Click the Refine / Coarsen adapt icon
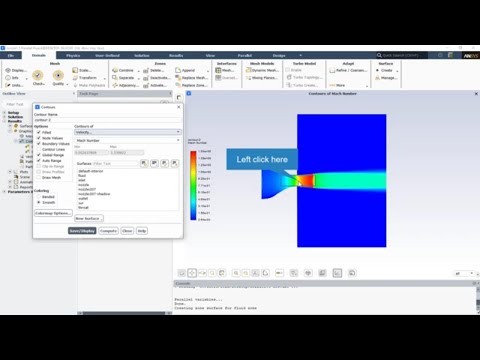Viewport: 480px width, 360px height. (332, 70)
